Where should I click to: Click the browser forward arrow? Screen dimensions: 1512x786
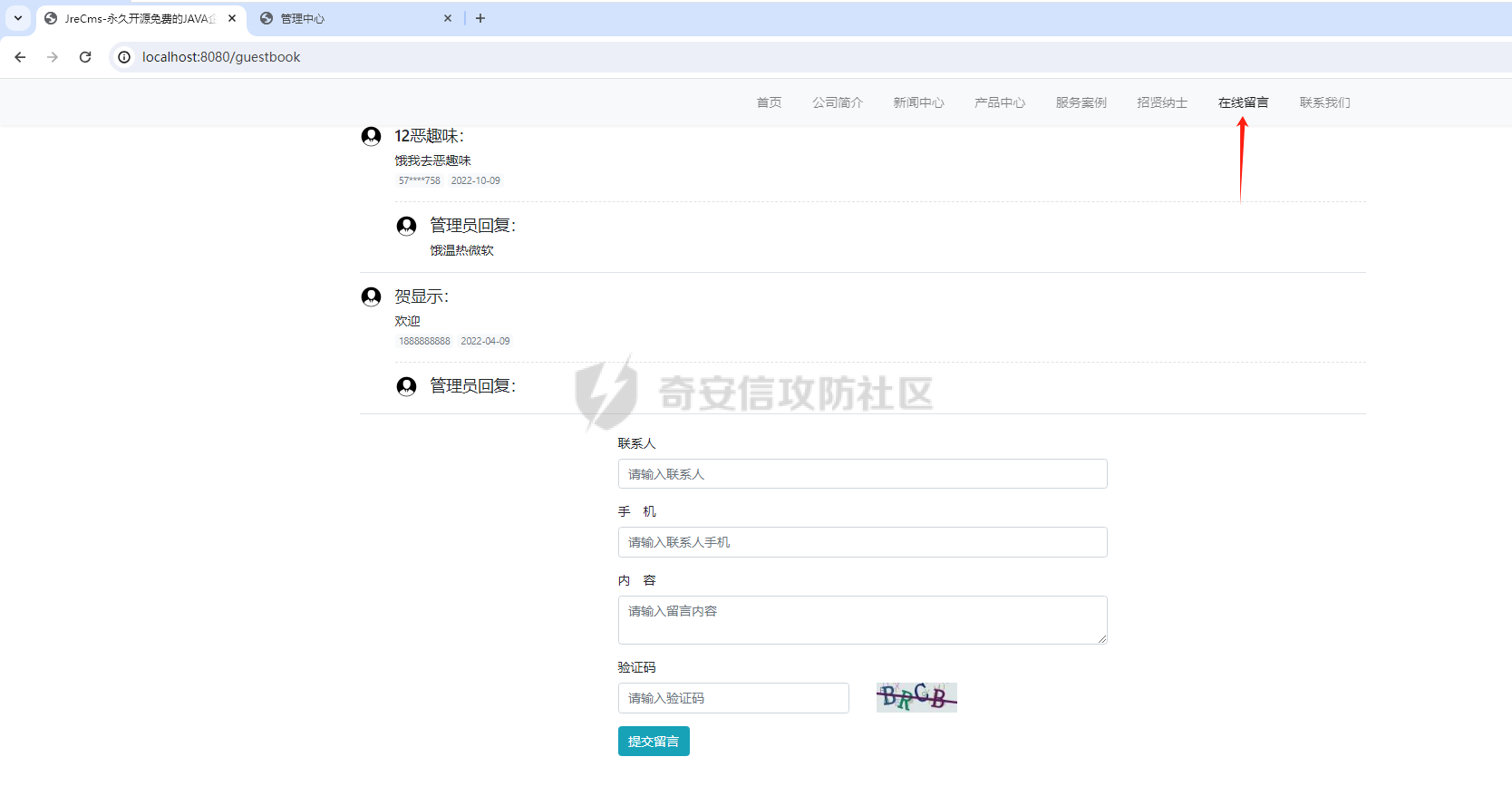[53, 57]
